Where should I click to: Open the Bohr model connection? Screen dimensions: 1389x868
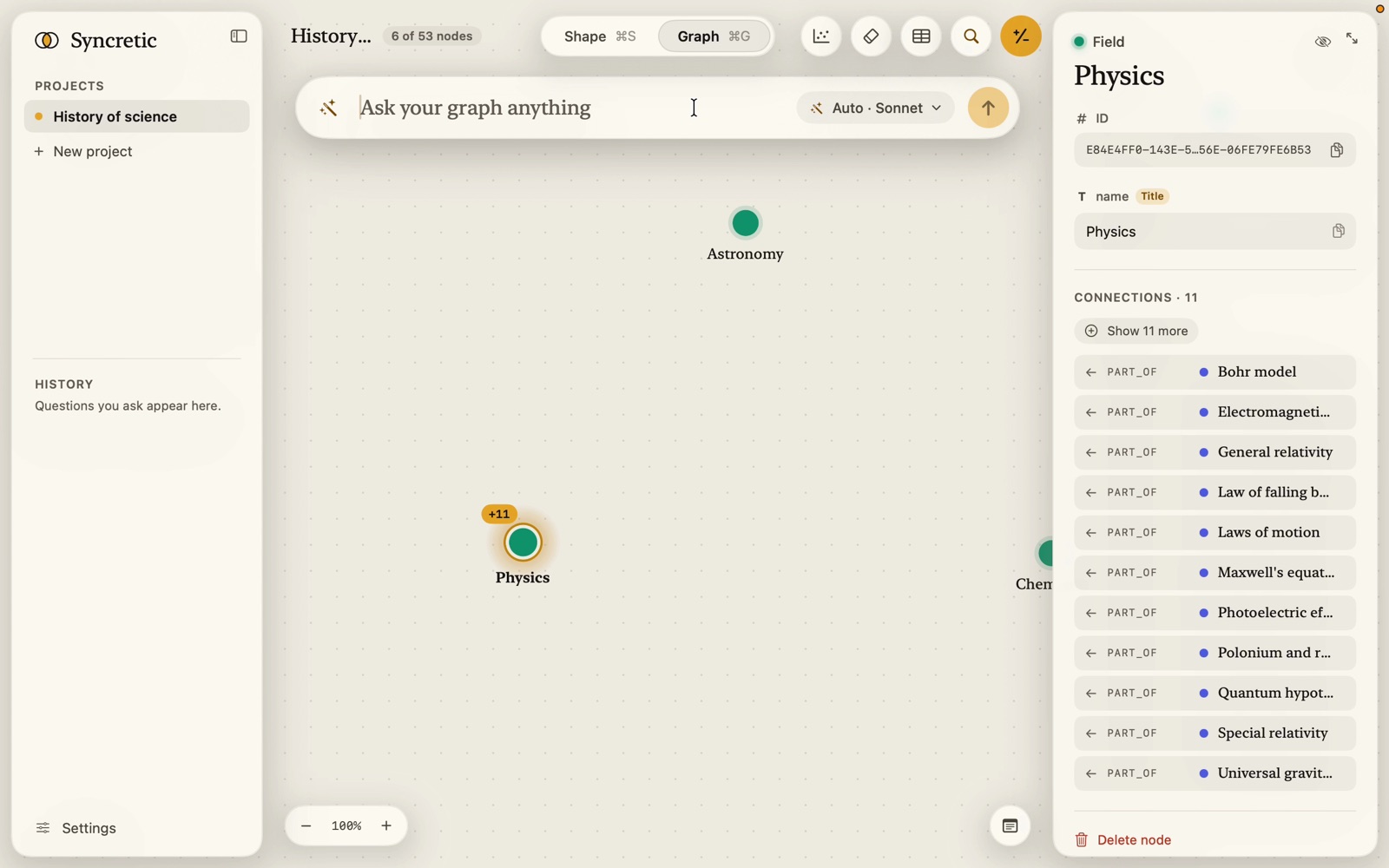click(1215, 372)
